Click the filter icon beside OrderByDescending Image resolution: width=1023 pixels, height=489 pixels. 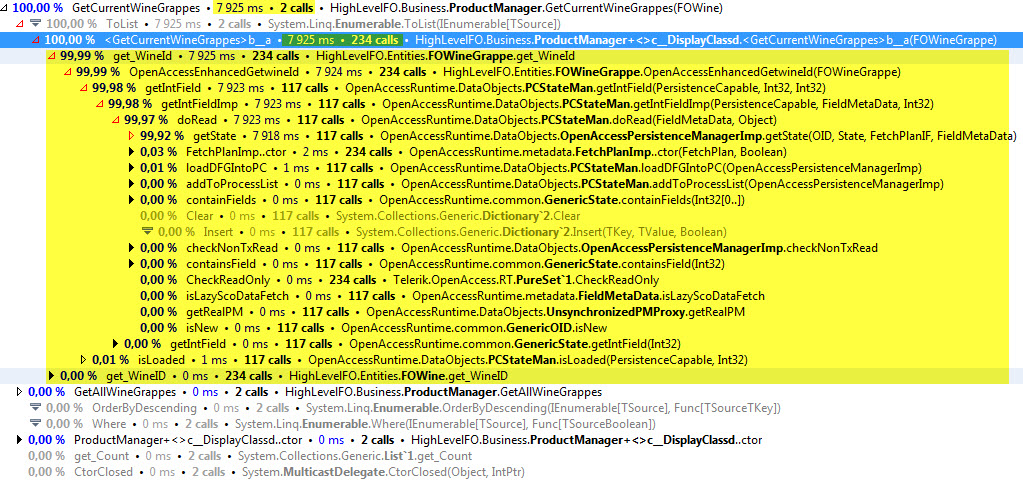point(35,408)
